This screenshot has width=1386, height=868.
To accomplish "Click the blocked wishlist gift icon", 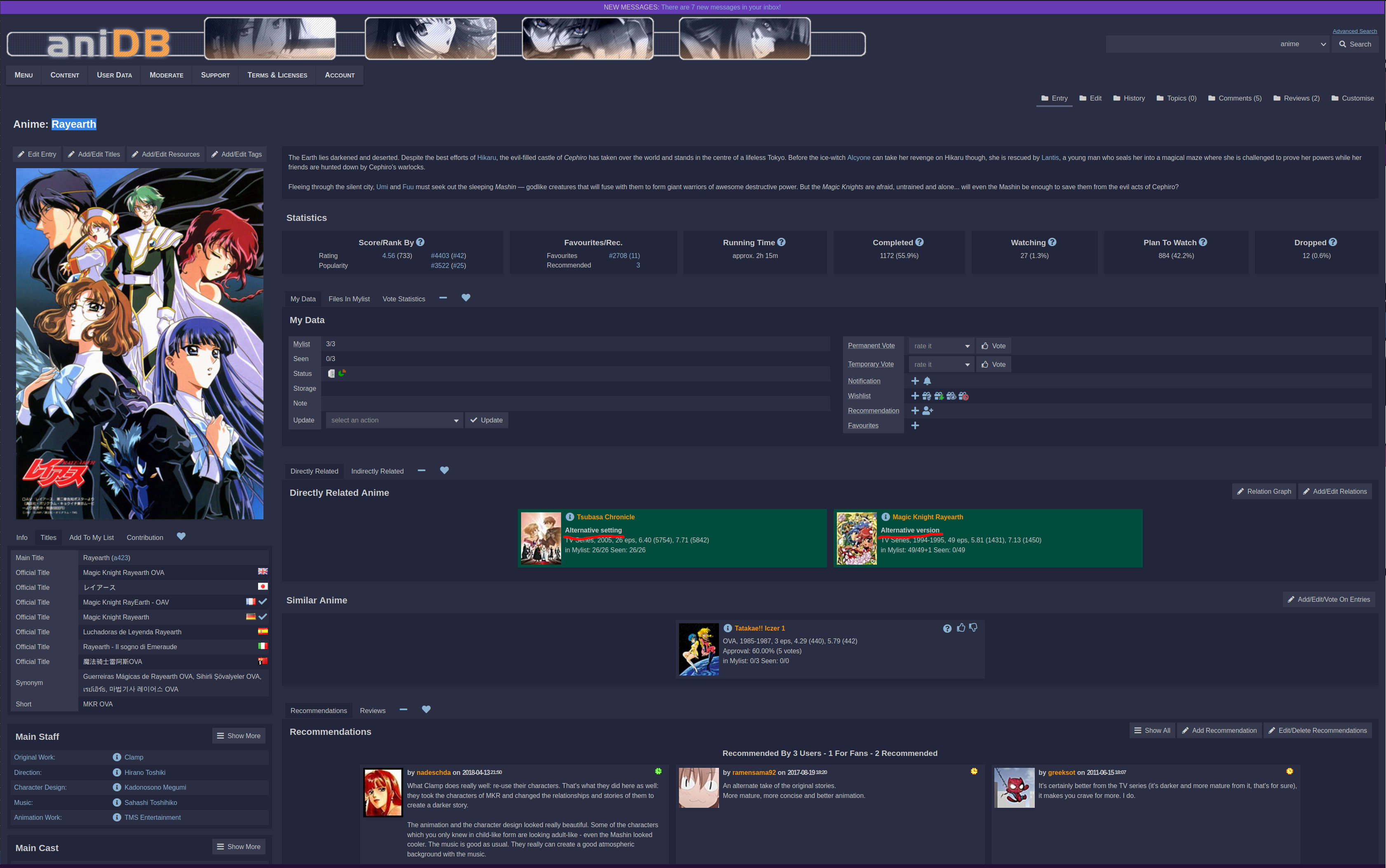I will click(x=963, y=396).
